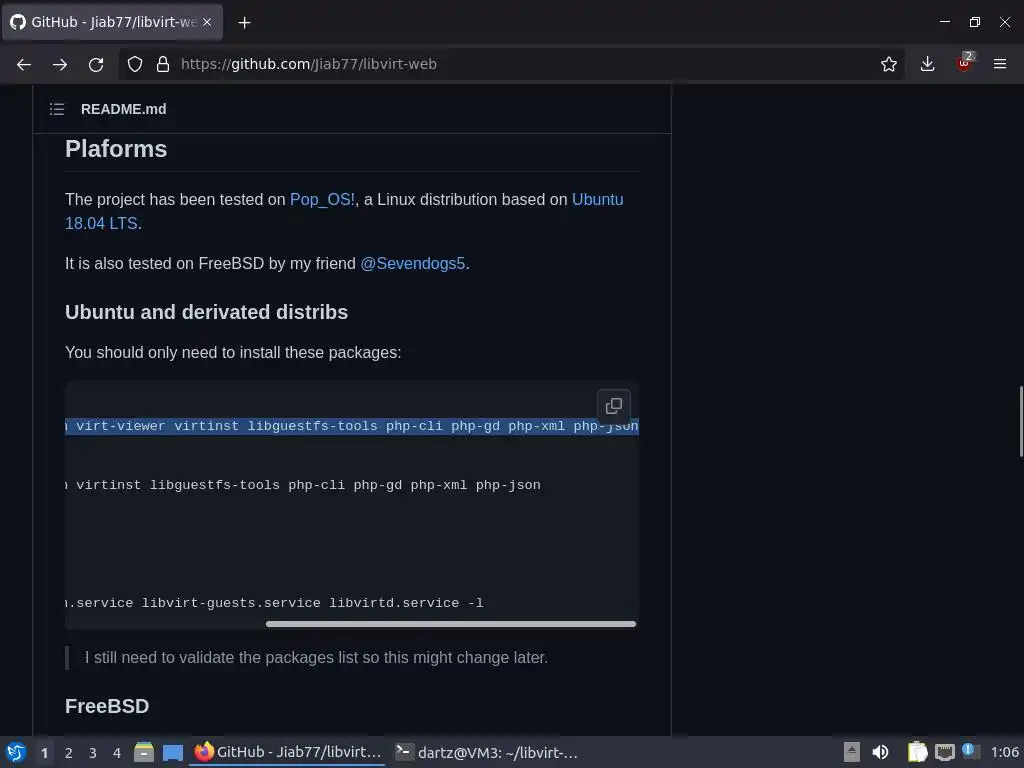Click the 'virtinst libguestfs-tools php-cli' second command line
1024x768 pixels.
pos(303,485)
